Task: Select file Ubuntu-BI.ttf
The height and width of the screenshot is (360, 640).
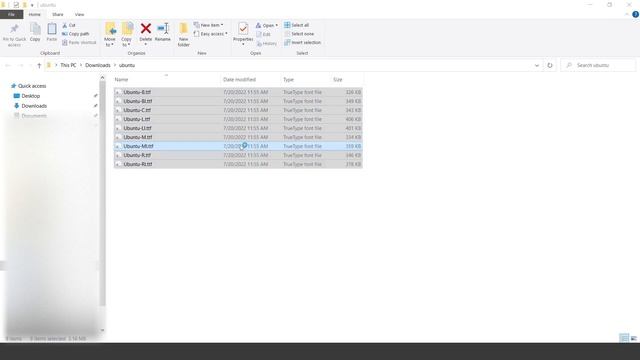Action: point(238,101)
